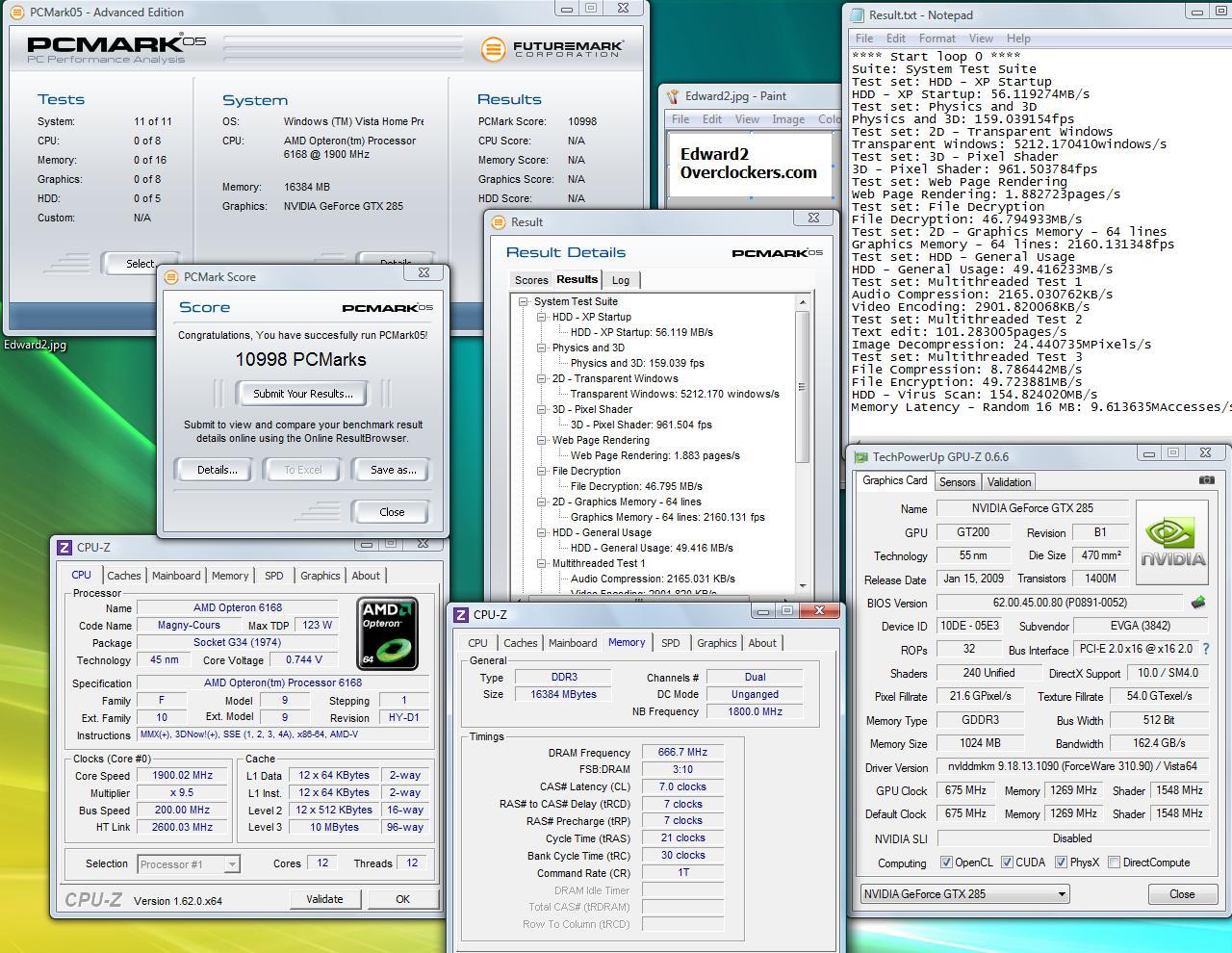Collapse the HDD - XP Startup node

[542, 317]
